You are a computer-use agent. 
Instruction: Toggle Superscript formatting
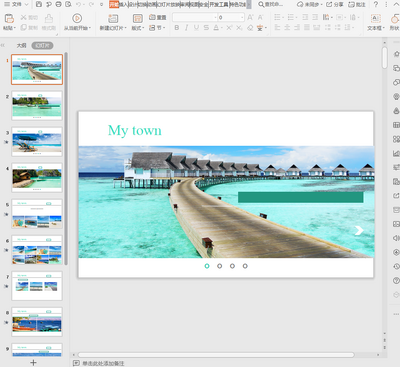tap(229, 28)
